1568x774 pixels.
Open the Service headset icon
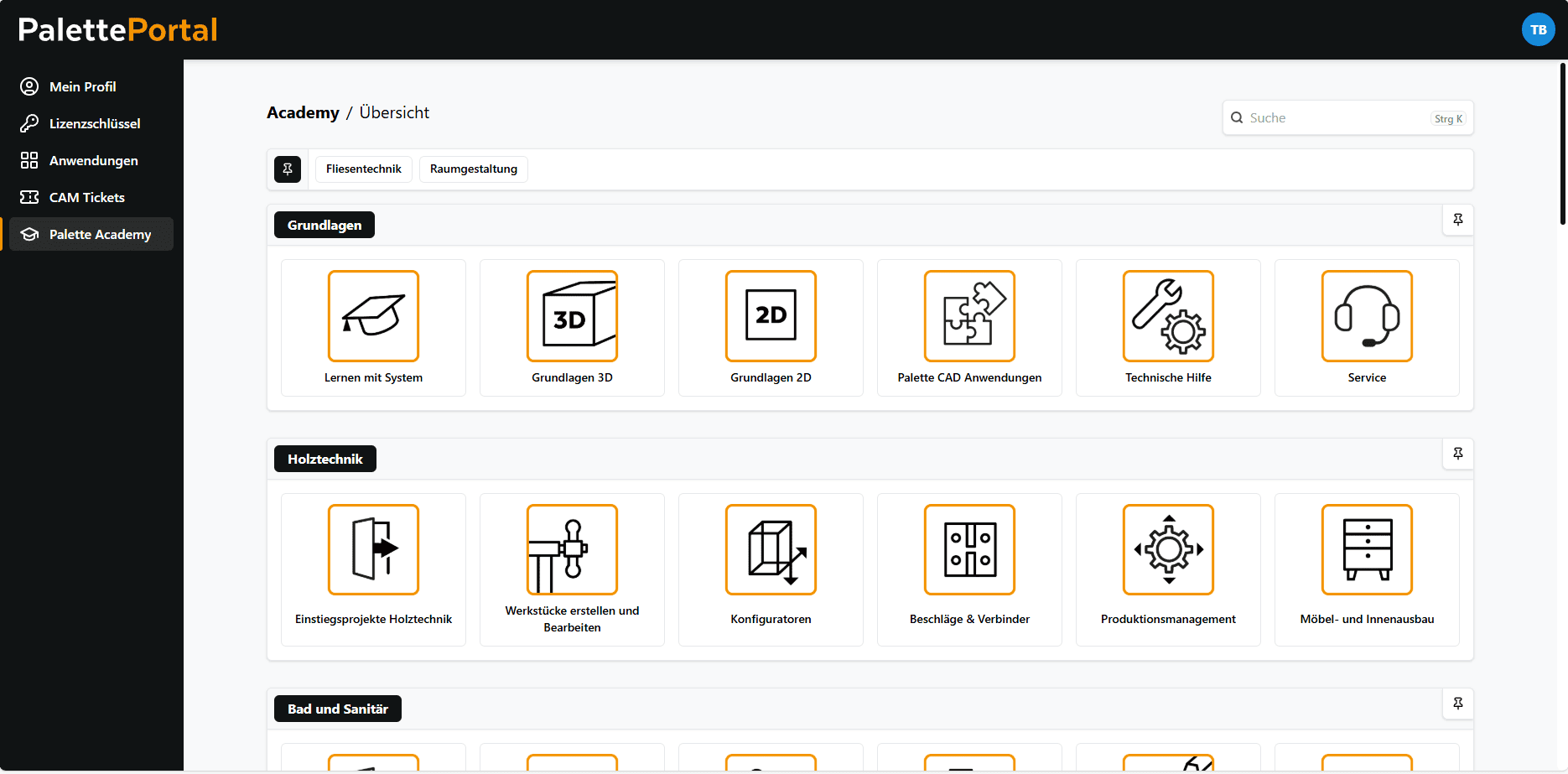[1367, 316]
